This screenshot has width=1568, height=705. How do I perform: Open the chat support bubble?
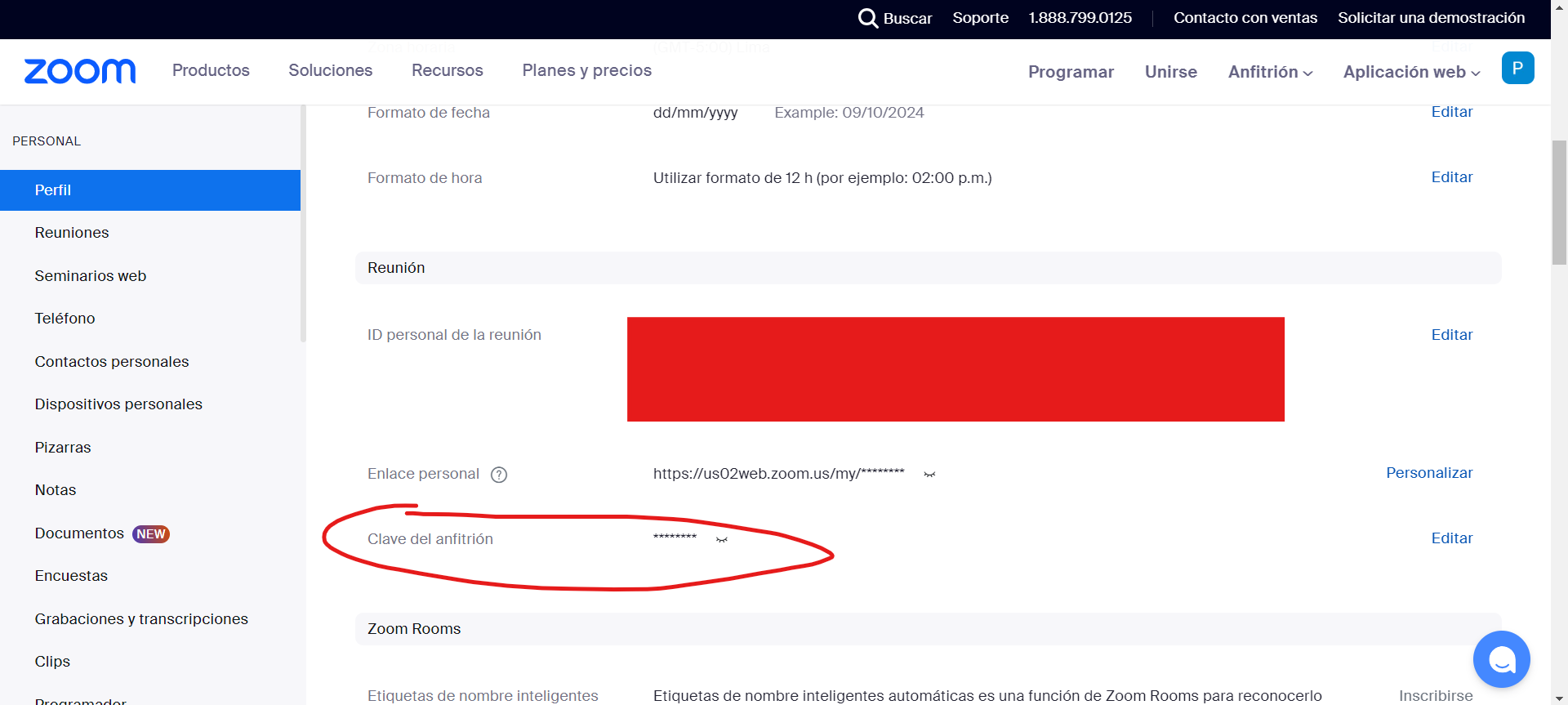pyautogui.click(x=1501, y=659)
